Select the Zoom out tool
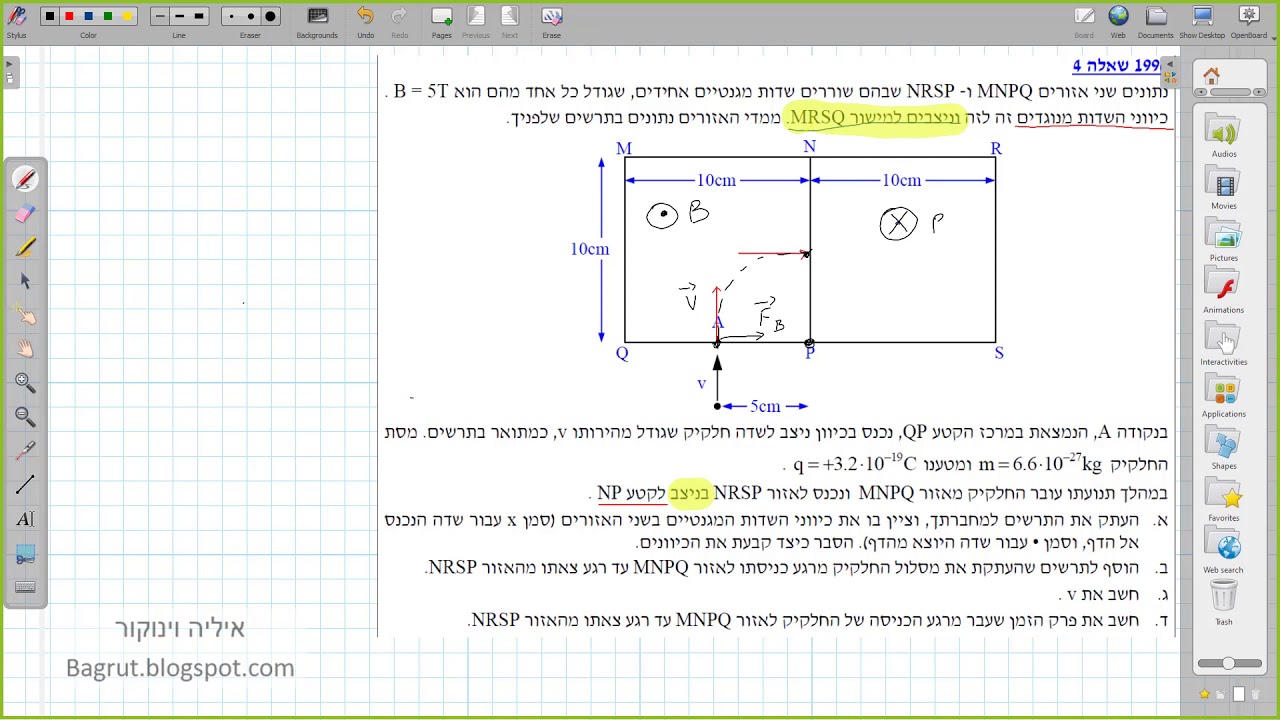Screen dimensions: 1280x720 click(x=26, y=417)
